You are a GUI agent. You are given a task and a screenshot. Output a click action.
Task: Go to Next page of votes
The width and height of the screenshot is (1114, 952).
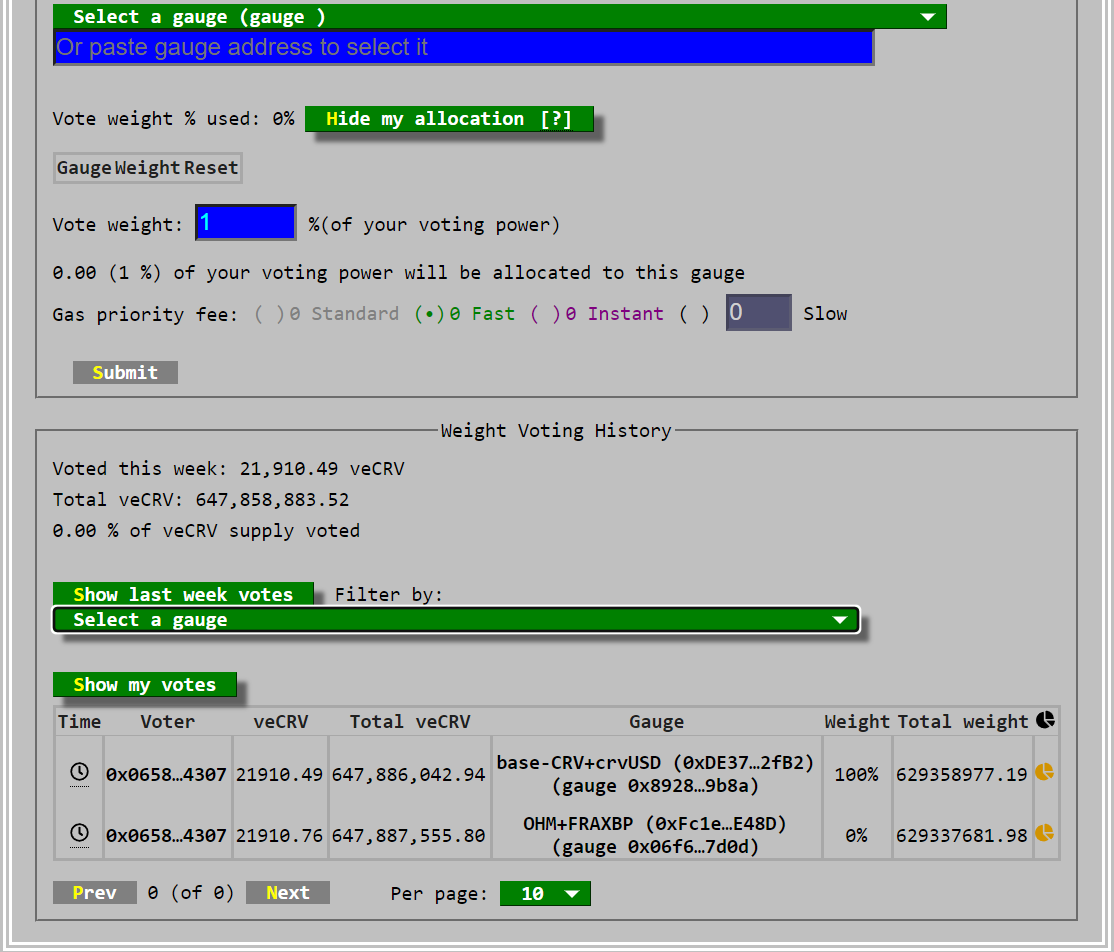pos(288,892)
